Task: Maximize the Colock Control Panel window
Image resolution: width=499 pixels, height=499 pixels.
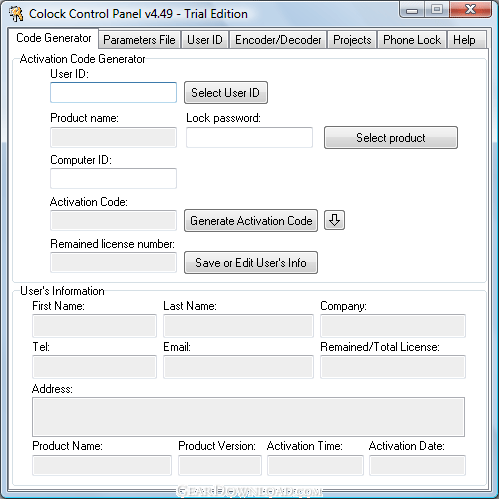Action: (437, 10)
